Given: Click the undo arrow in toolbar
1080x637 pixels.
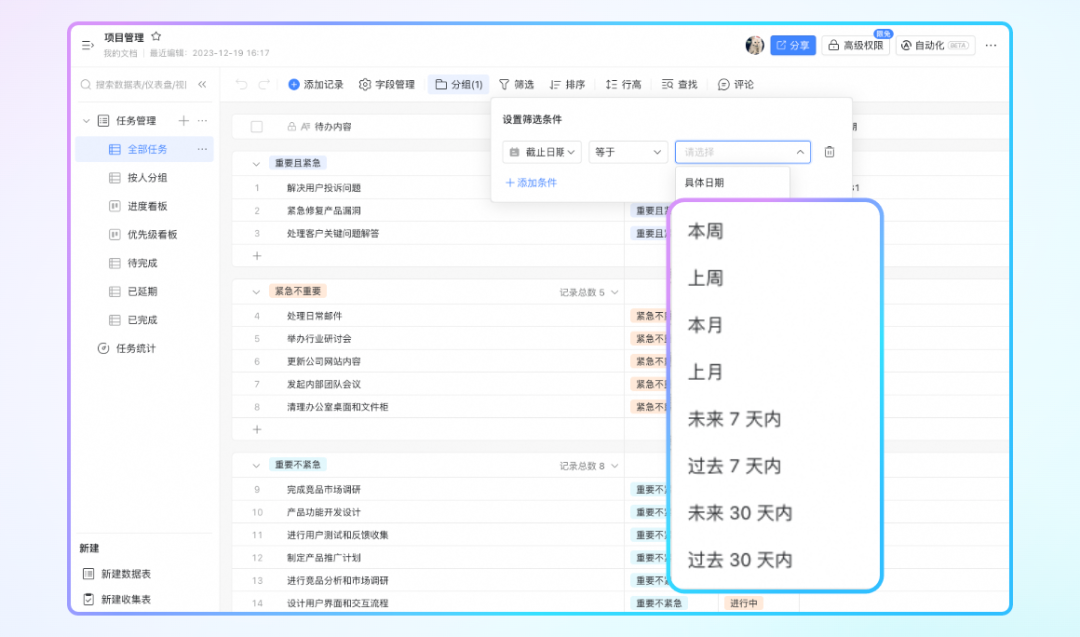Looking at the screenshot, I should pyautogui.click(x=241, y=85).
